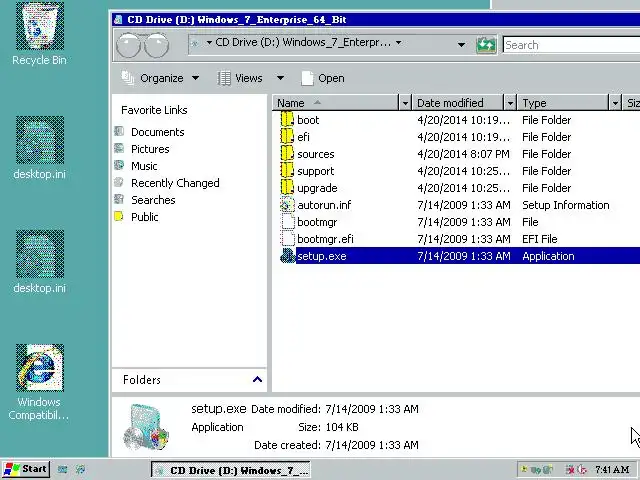Click the Search input box

(571, 45)
